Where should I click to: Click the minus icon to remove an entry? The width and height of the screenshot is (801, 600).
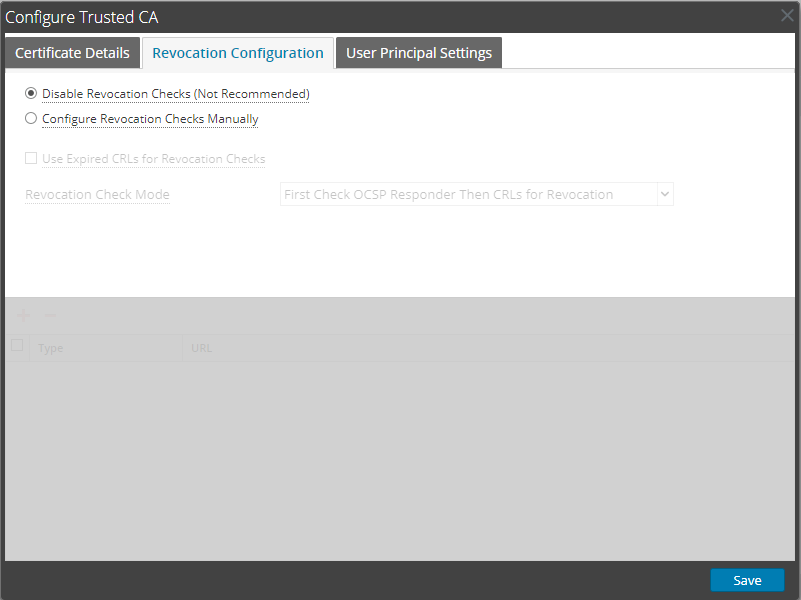[49, 315]
